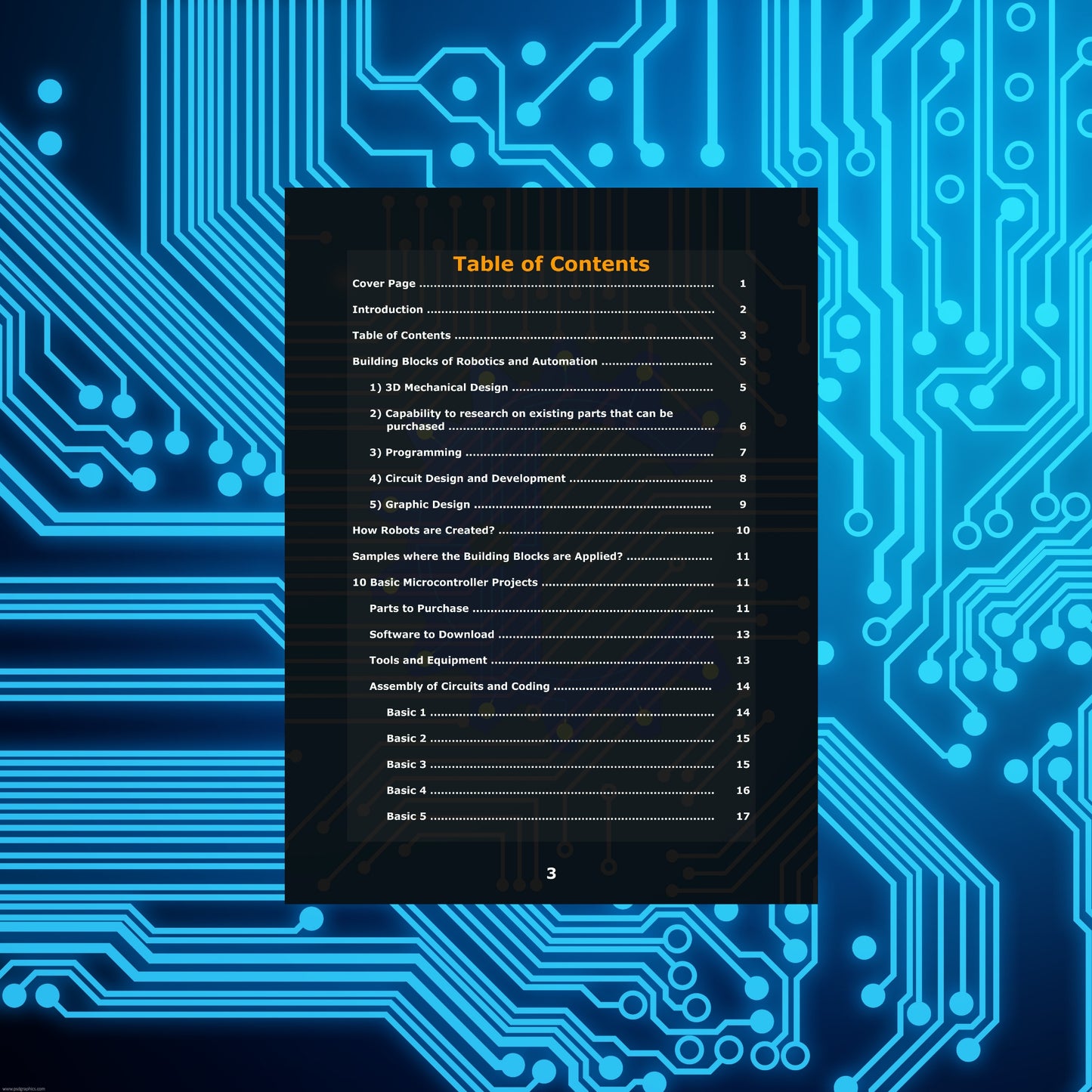Go to 3D Mechanical Design section
The width and height of the screenshot is (1092, 1092).
coord(438,388)
